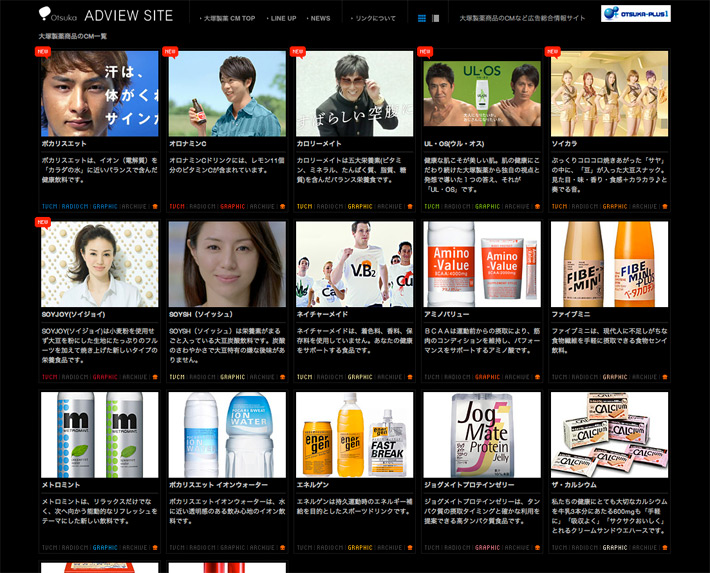The width and height of the screenshot is (710, 573).
Task: Open the Jog Mate Protein Jelly thumbnail
Action: [x=482, y=435]
